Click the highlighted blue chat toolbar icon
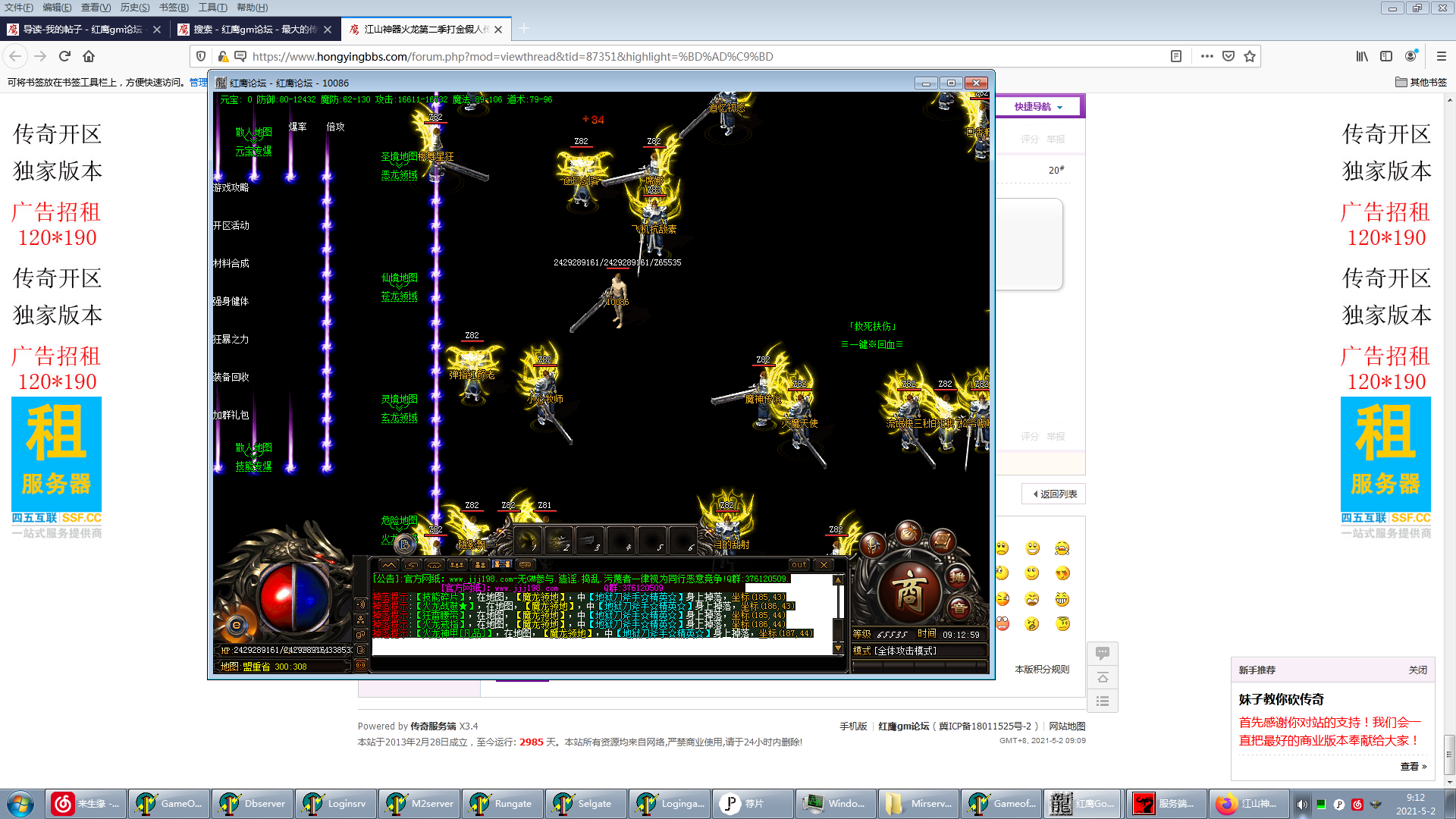 503,564
